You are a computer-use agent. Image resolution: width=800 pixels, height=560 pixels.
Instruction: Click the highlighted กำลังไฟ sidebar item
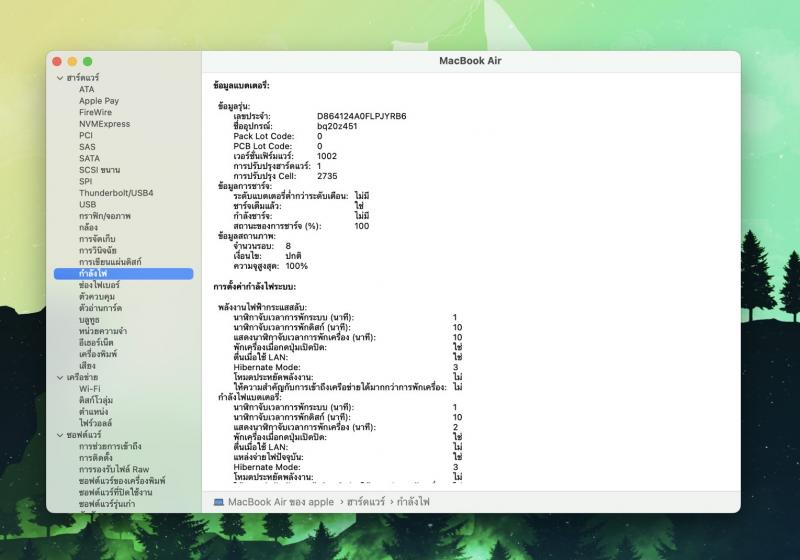tap(123, 274)
